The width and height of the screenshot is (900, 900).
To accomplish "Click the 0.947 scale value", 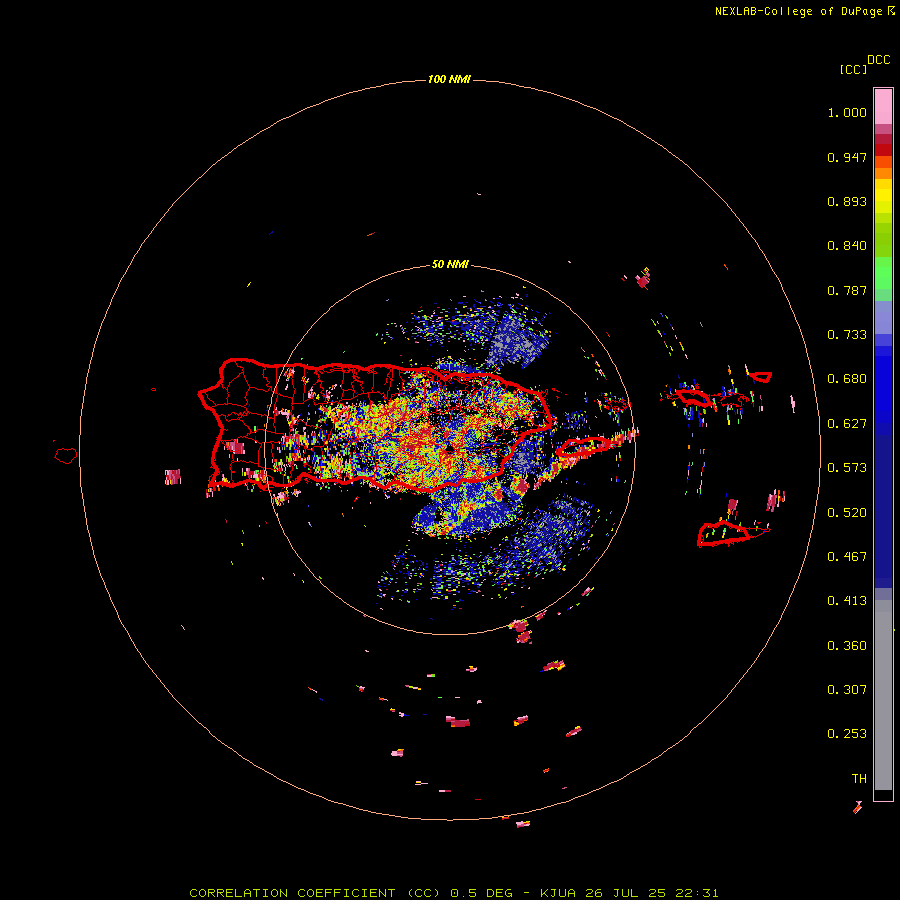I will tap(847, 157).
